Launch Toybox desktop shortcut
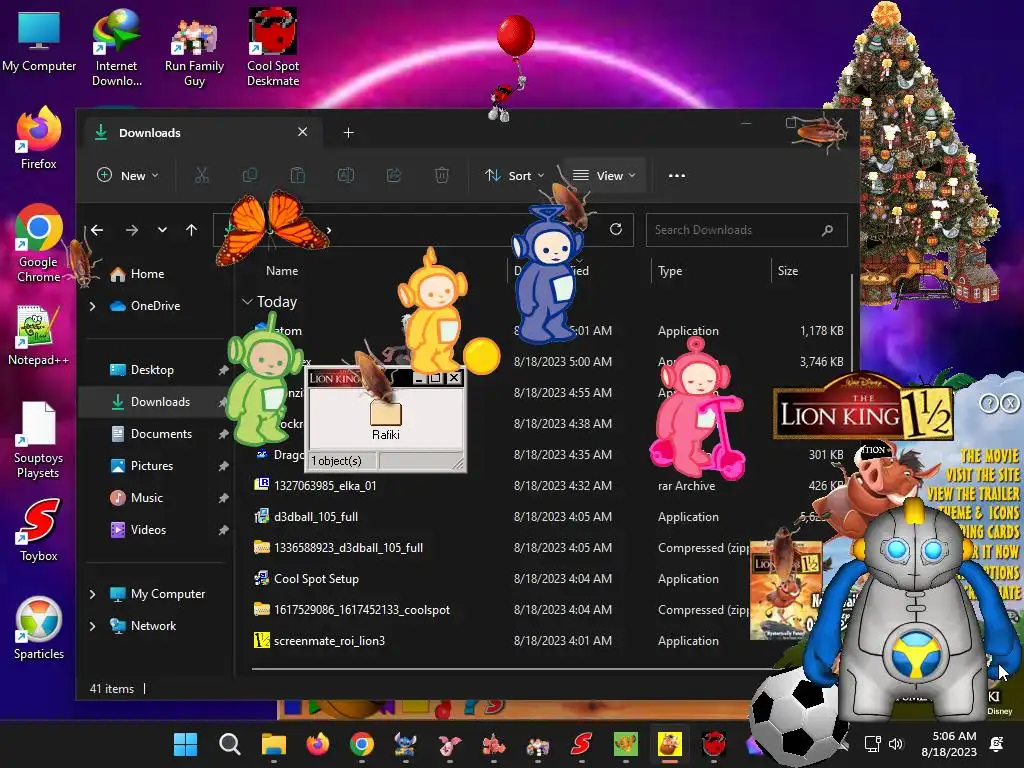 (x=39, y=530)
